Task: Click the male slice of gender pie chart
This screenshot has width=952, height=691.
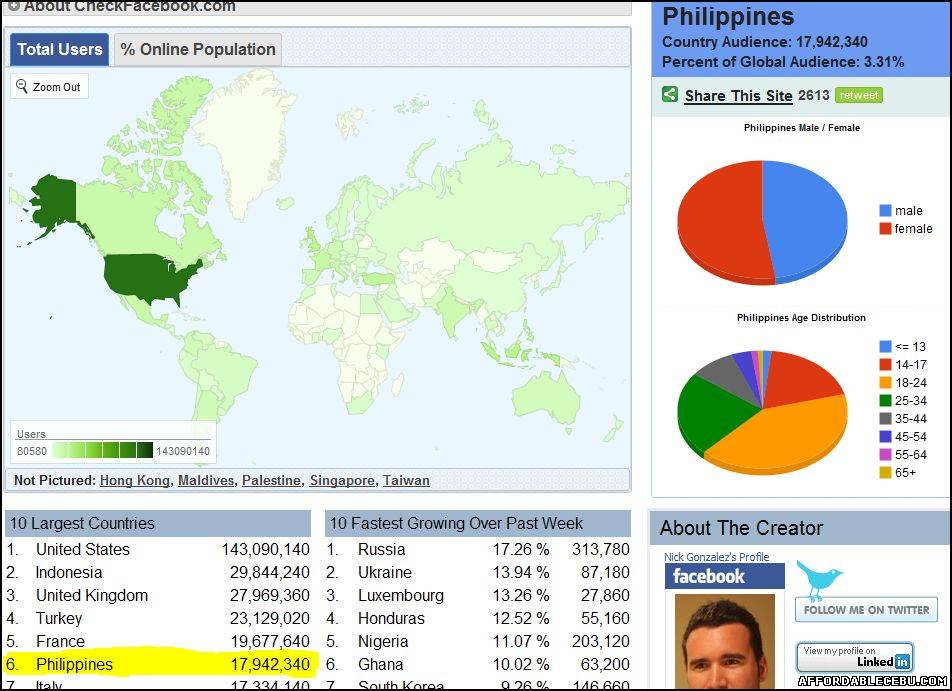Action: point(808,219)
